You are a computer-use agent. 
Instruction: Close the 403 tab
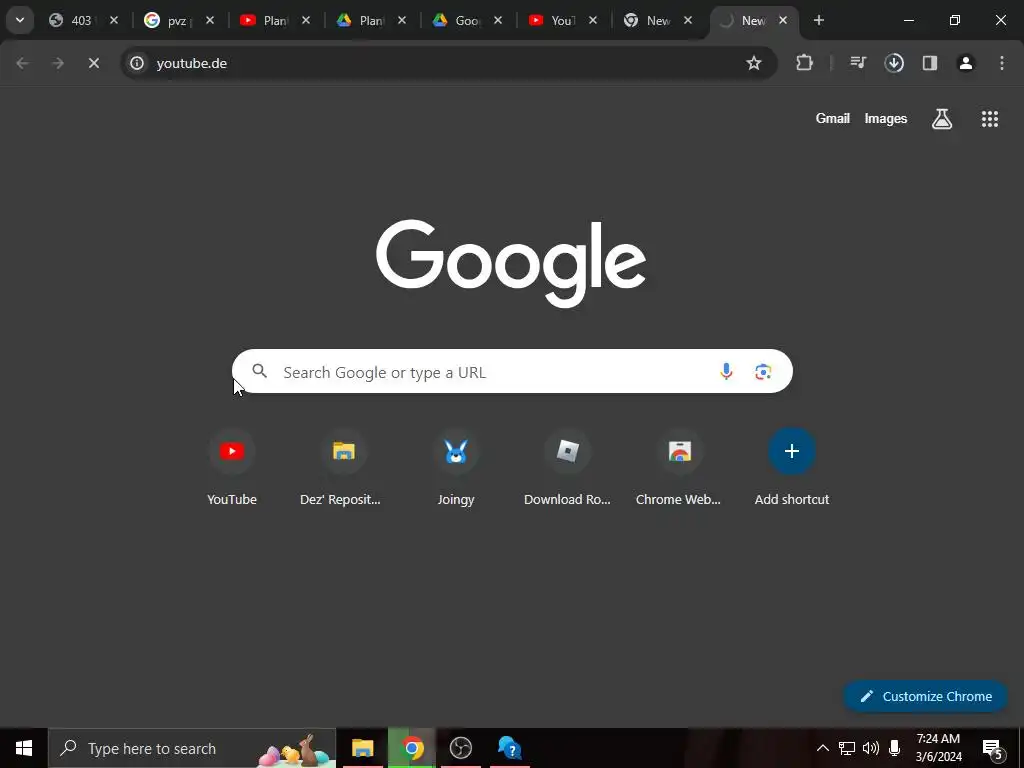tap(114, 20)
